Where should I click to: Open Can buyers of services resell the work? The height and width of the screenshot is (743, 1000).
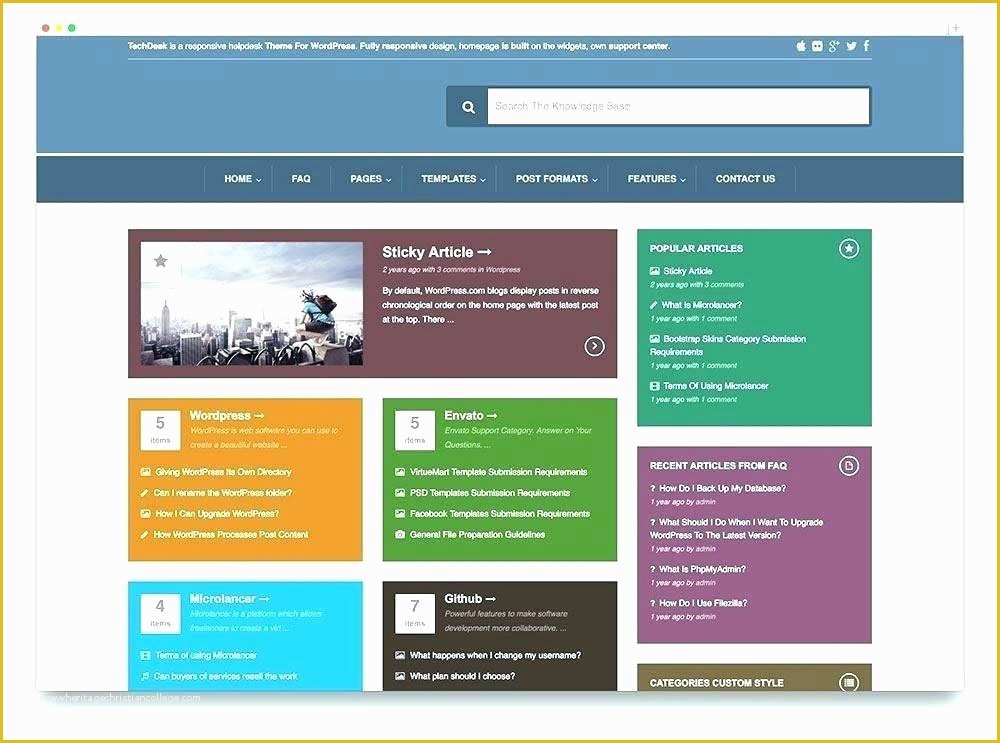pos(226,676)
